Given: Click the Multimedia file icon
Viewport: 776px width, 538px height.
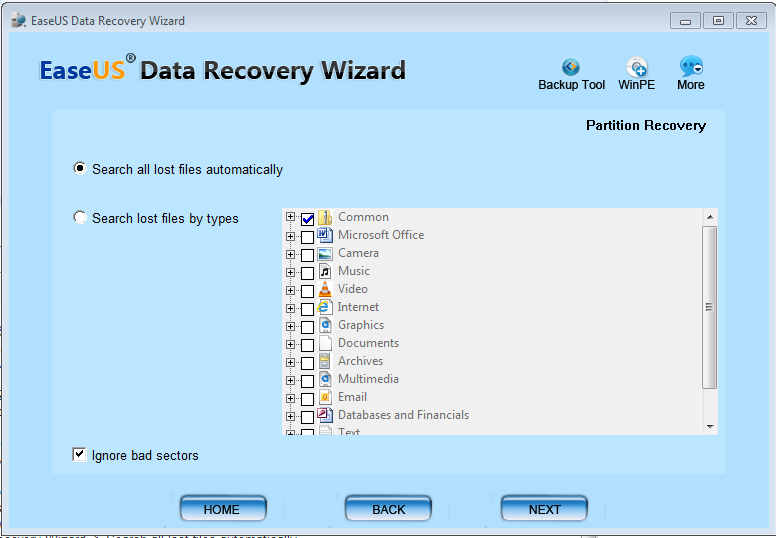Looking at the screenshot, I should click(325, 379).
